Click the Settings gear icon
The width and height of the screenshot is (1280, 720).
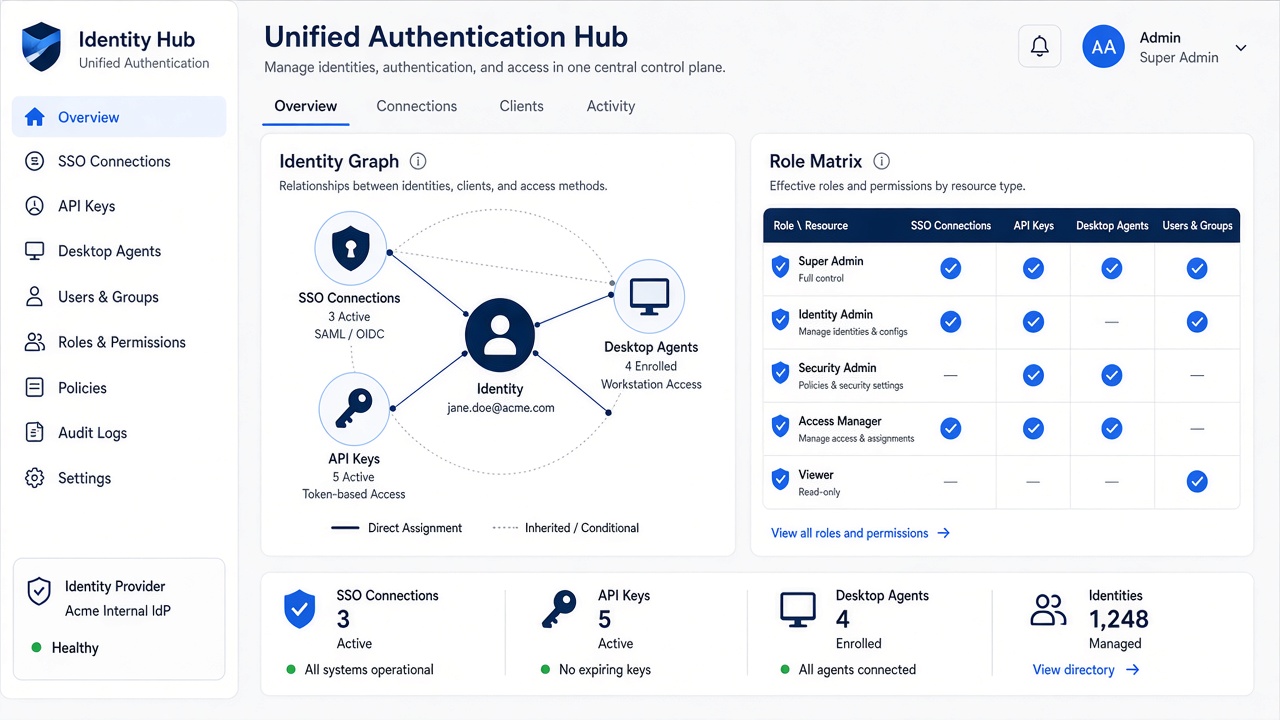coord(35,478)
